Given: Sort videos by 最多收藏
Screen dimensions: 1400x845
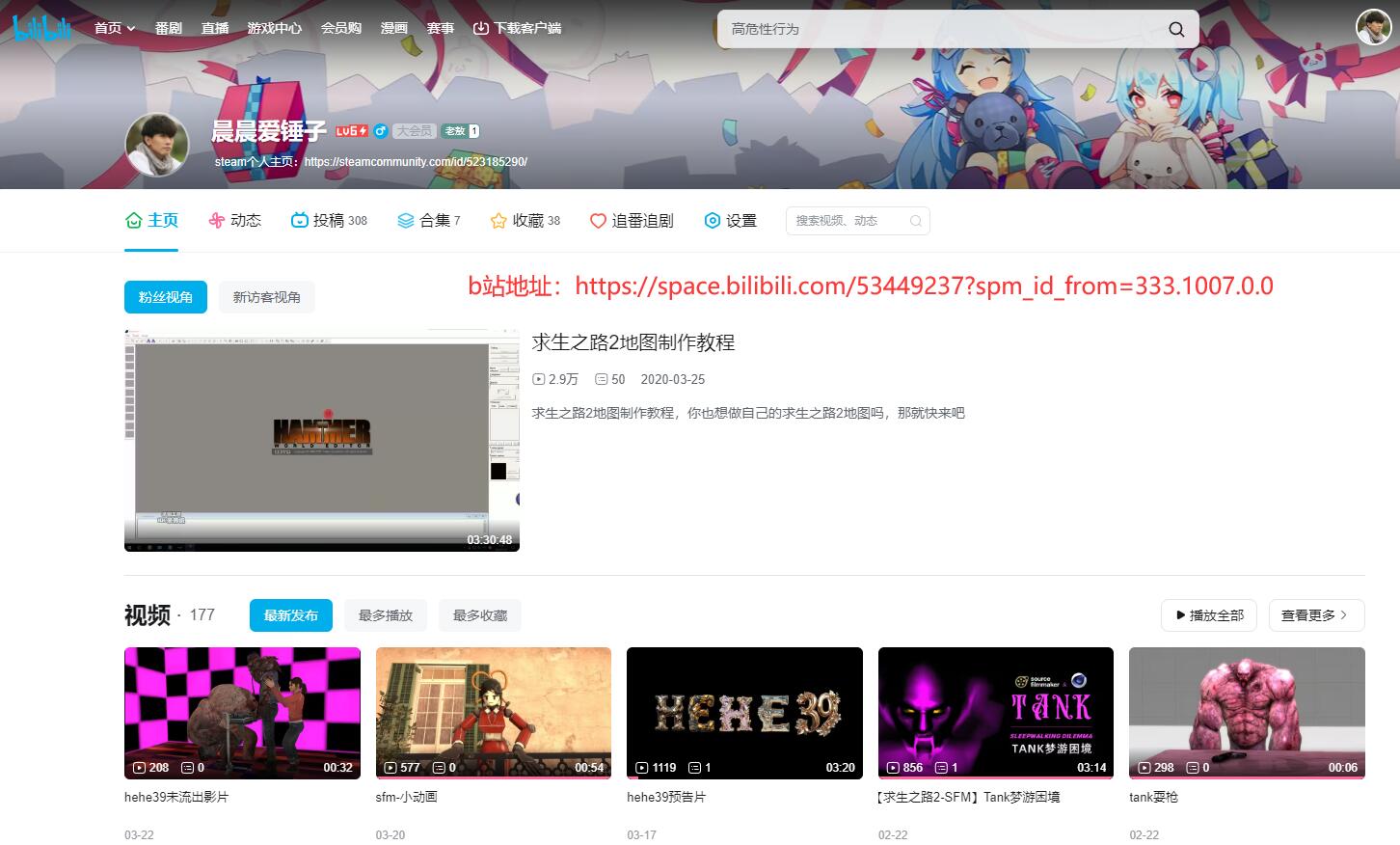Looking at the screenshot, I should 480,615.
